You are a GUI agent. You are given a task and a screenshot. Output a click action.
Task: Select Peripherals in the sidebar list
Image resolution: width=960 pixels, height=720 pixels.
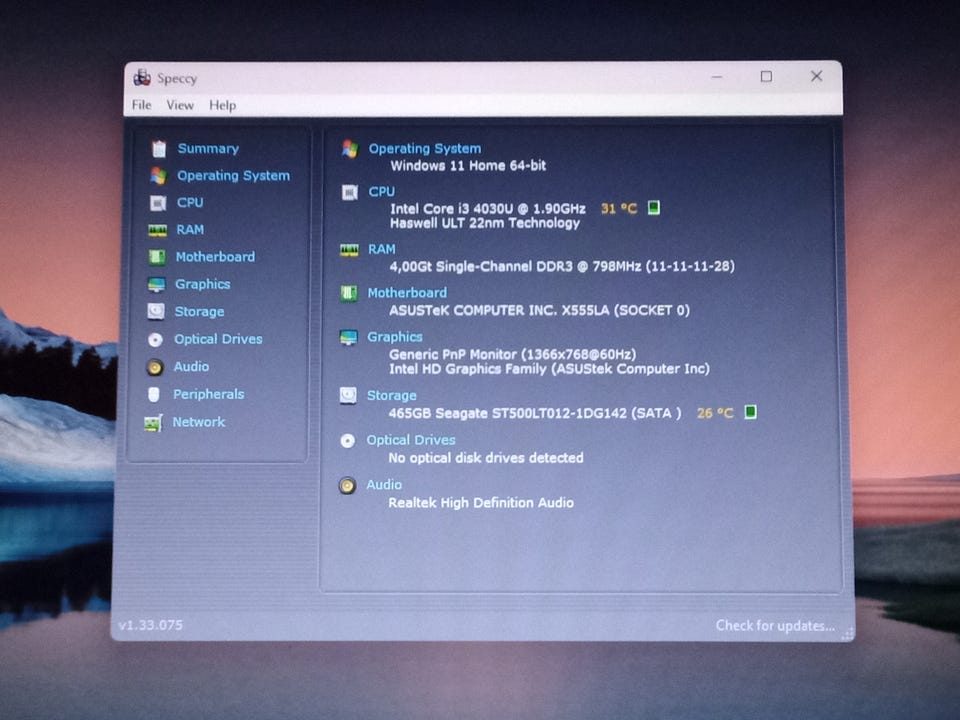(208, 394)
